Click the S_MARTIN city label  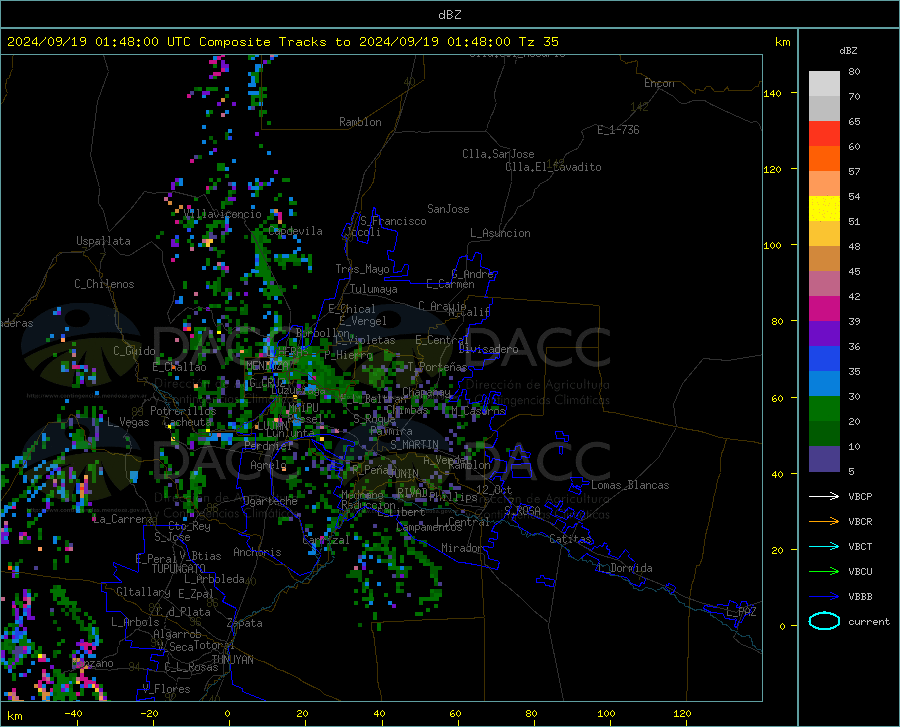coord(414,445)
